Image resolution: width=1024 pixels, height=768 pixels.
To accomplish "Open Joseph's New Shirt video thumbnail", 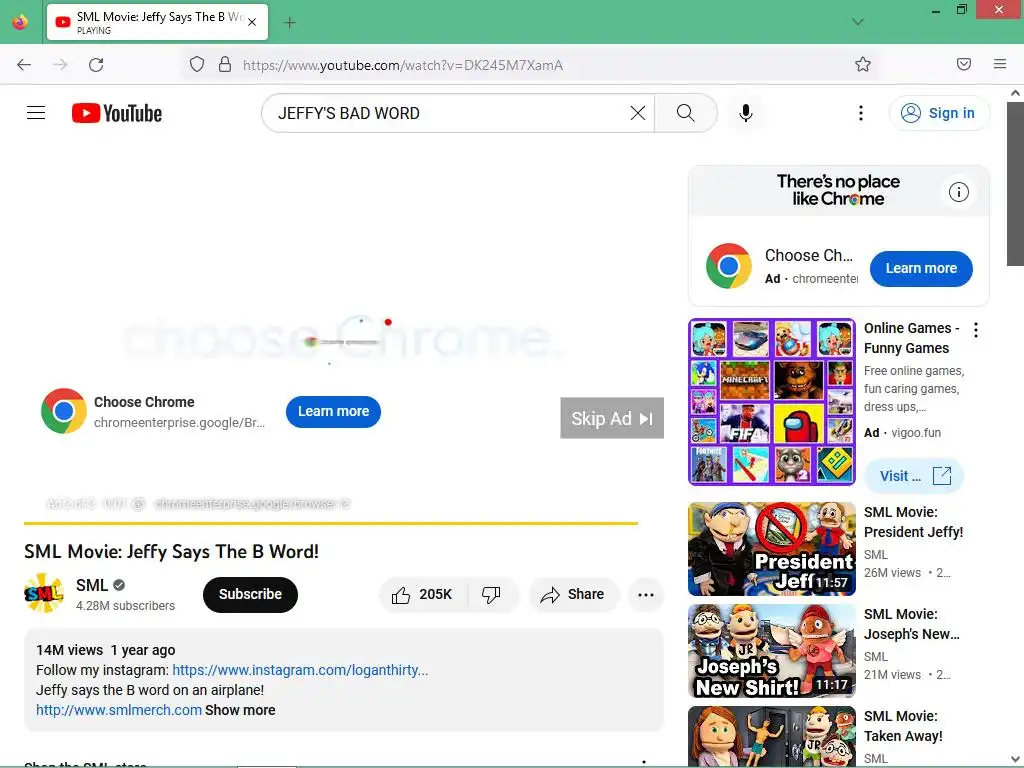I will (771, 651).
